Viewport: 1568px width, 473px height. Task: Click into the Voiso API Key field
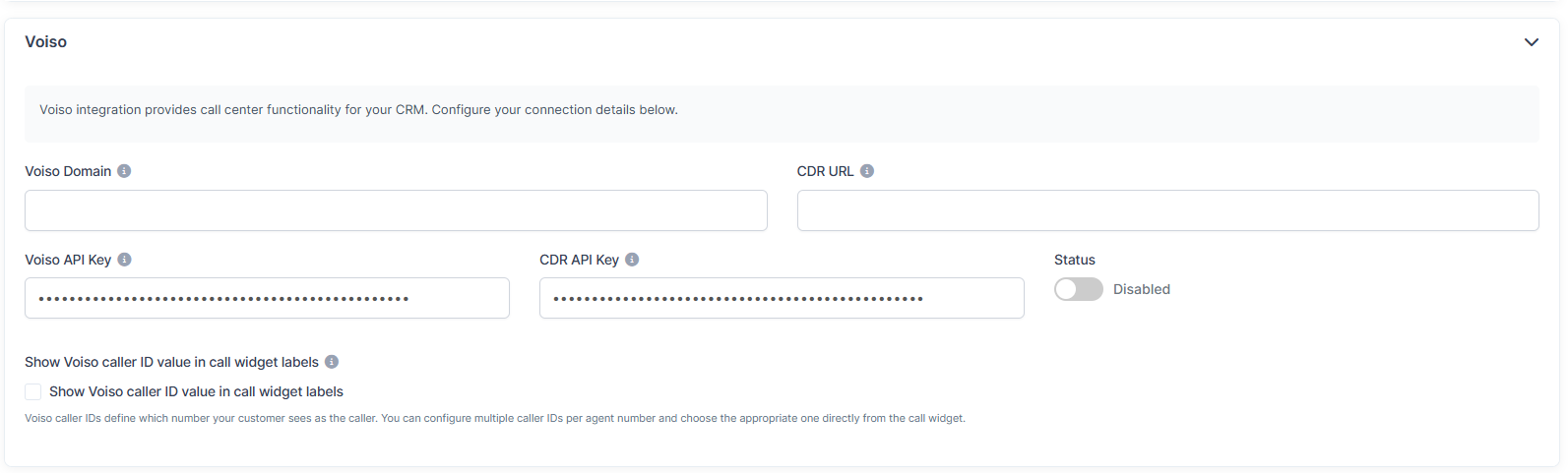click(x=267, y=298)
